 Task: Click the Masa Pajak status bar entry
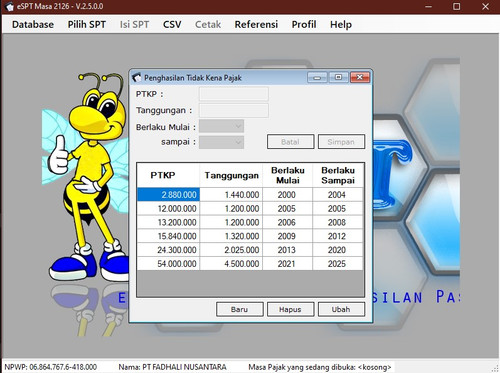click(x=320, y=367)
